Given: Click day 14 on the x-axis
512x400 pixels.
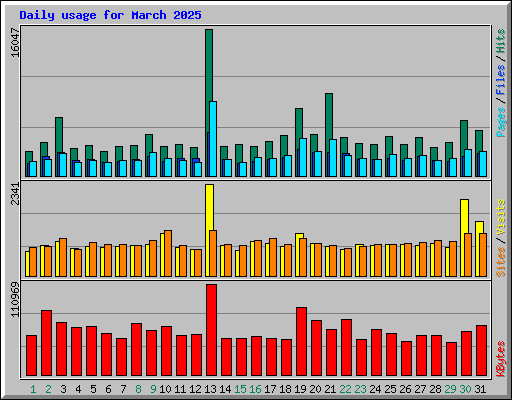Looking at the screenshot, I should (225, 389).
